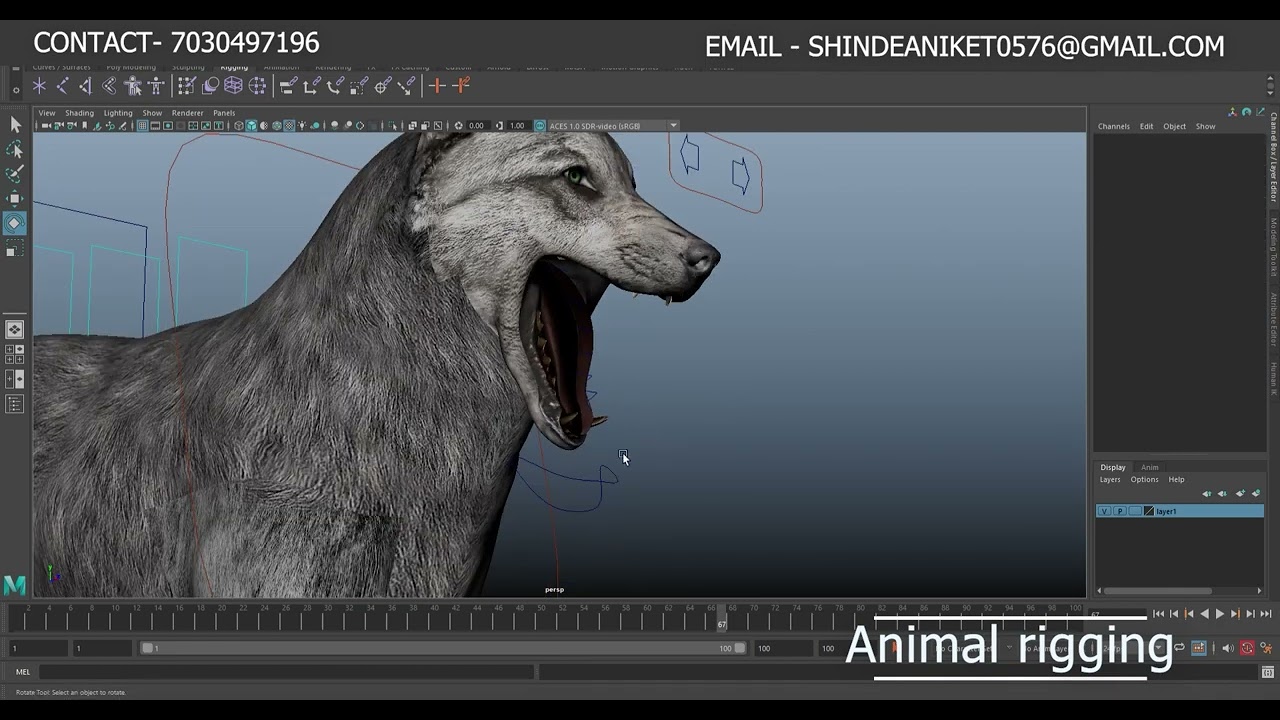Viewport: 1280px width, 720px height.
Task: Click the Create Cluster shelf icon
Action: tap(257, 86)
